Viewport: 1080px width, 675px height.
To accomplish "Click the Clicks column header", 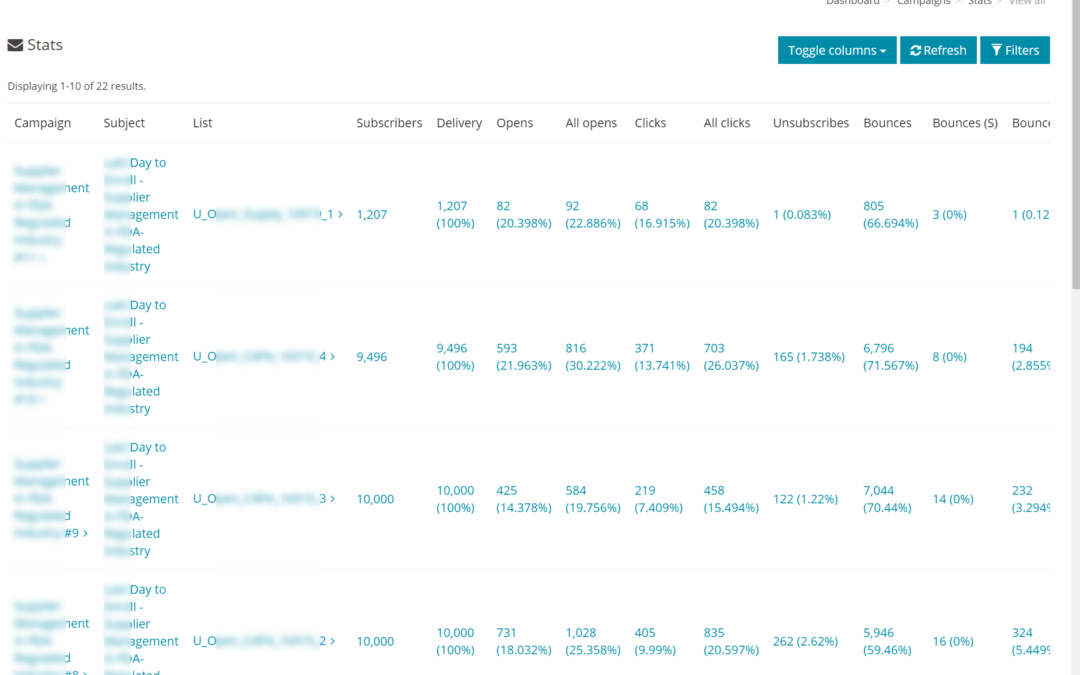I will click(650, 123).
